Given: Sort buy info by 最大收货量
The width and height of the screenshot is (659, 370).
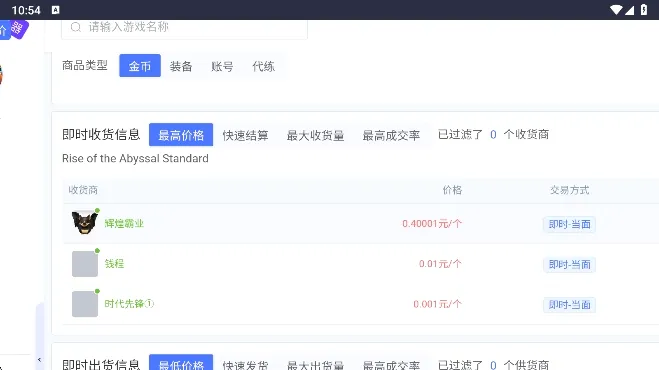Looking at the screenshot, I should (316, 135).
